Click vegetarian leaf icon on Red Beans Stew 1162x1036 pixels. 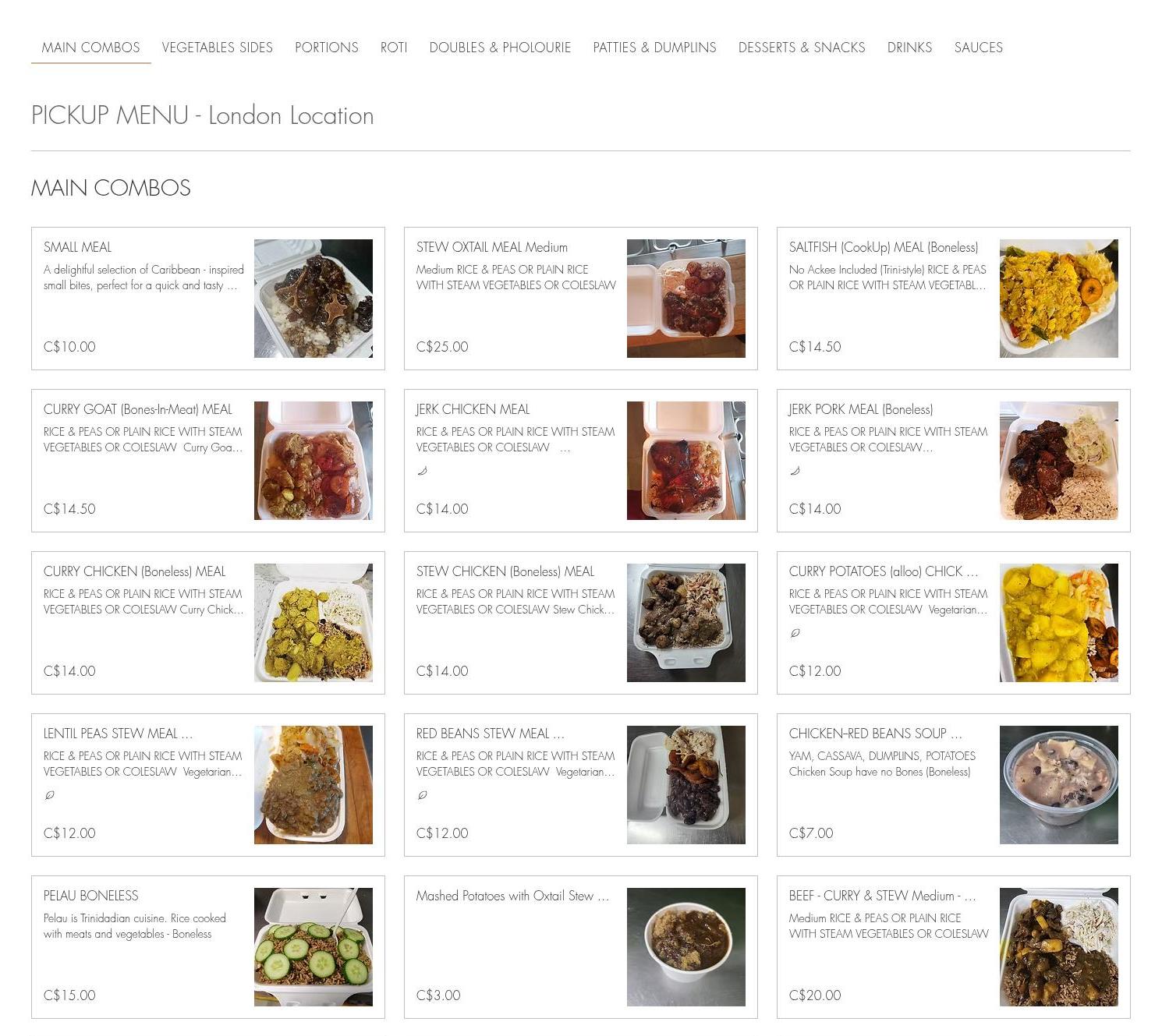click(x=422, y=795)
